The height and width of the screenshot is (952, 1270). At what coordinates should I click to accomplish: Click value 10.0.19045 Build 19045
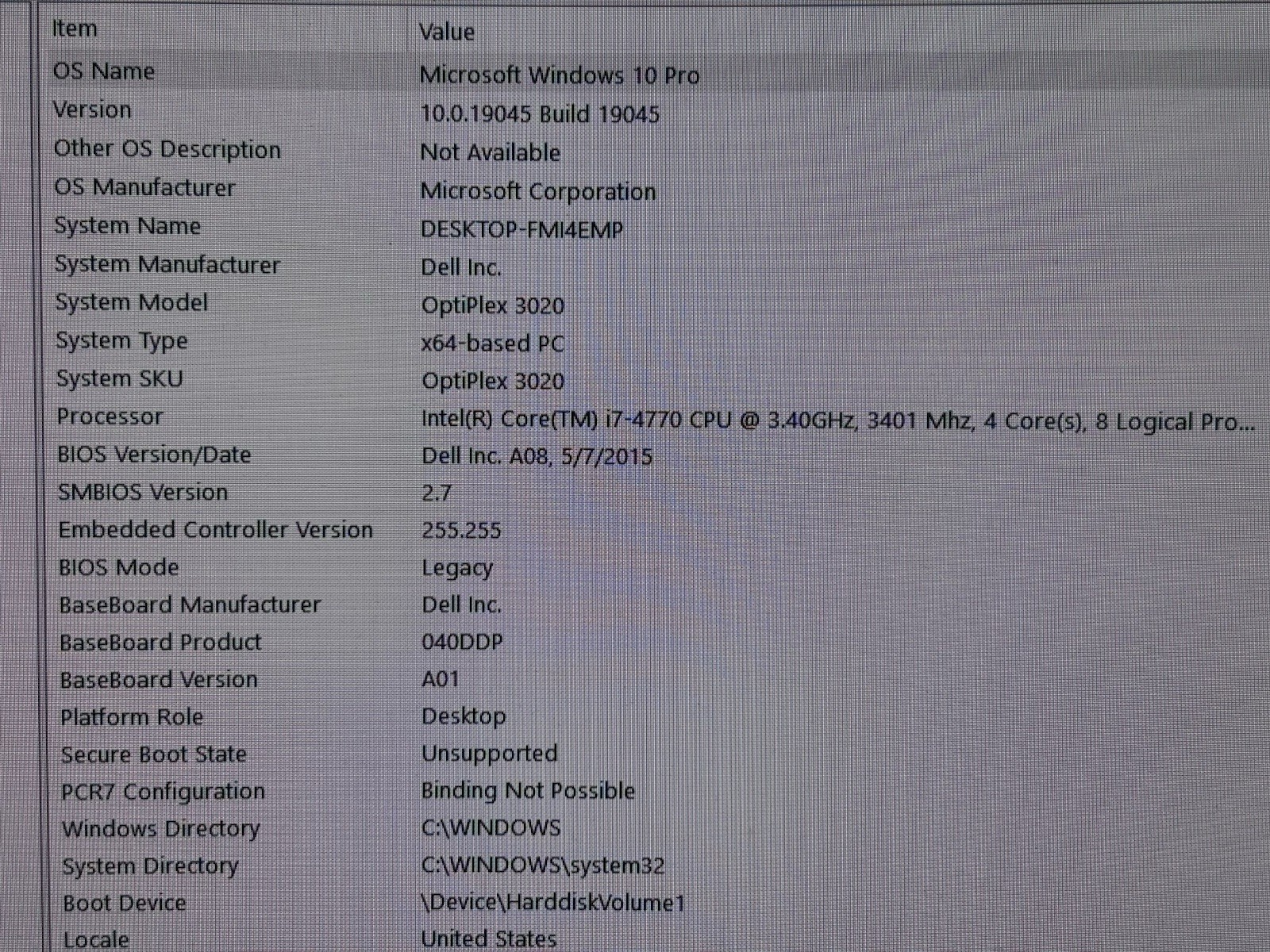coord(540,114)
